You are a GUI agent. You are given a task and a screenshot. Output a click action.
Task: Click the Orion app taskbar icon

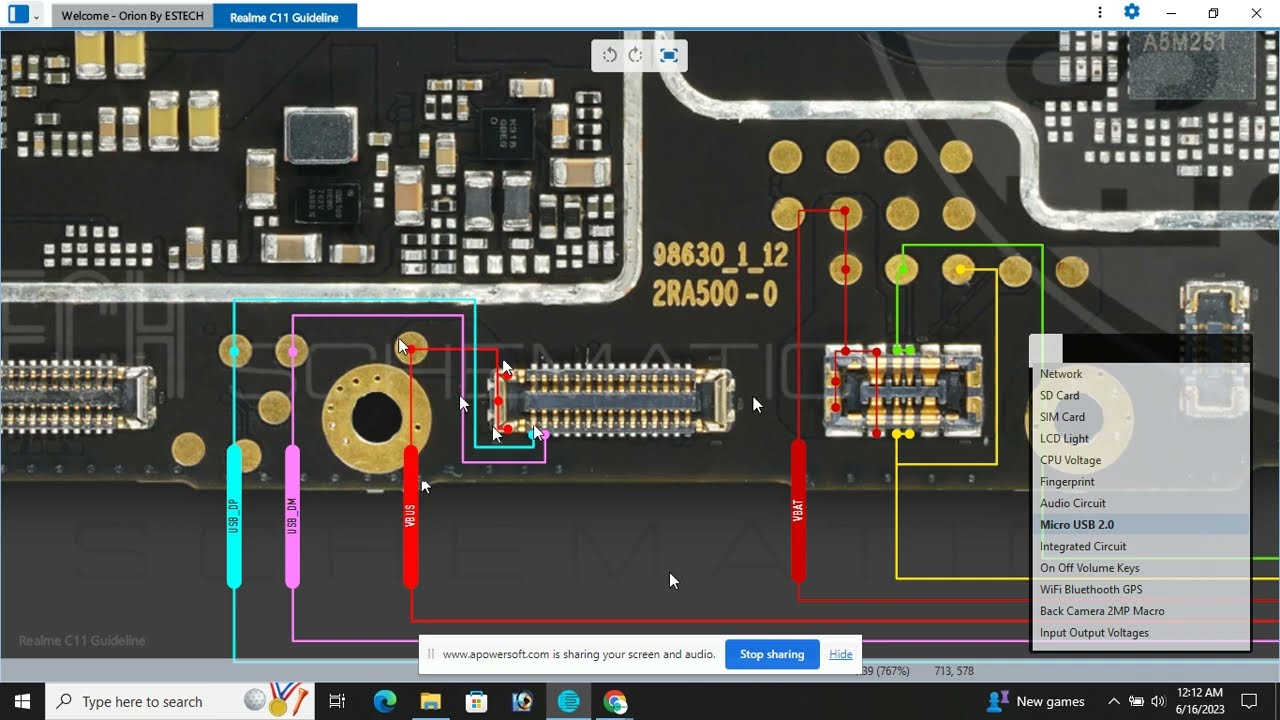click(x=568, y=701)
